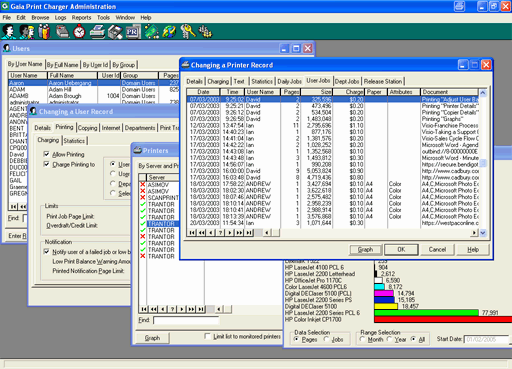Select By Full Name tab in Users window
The width and height of the screenshot is (512, 369).
62,65
